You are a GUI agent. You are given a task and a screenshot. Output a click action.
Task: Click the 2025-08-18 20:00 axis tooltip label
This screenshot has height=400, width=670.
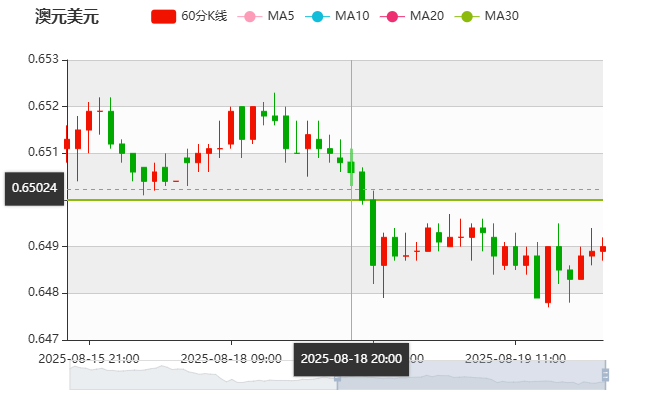click(x=351, y=359)
